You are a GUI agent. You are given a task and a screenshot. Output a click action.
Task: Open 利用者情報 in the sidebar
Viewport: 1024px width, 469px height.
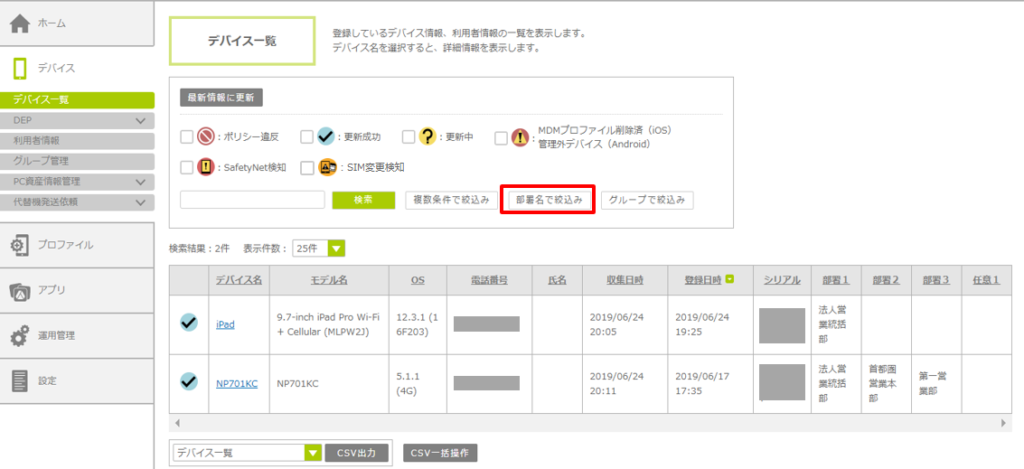coord(37,141)
